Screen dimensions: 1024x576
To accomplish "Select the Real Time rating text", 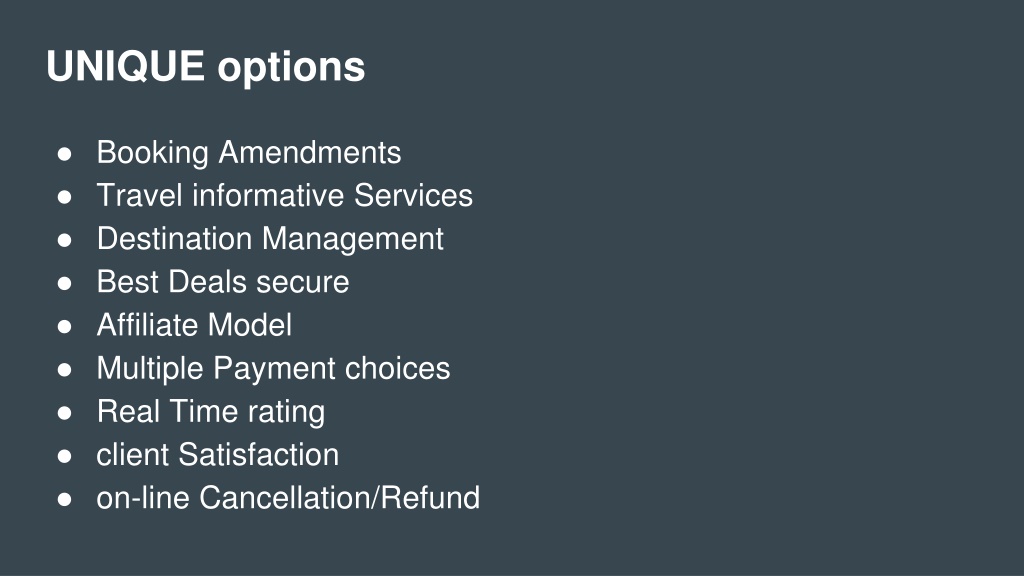I will click(210, 412).
